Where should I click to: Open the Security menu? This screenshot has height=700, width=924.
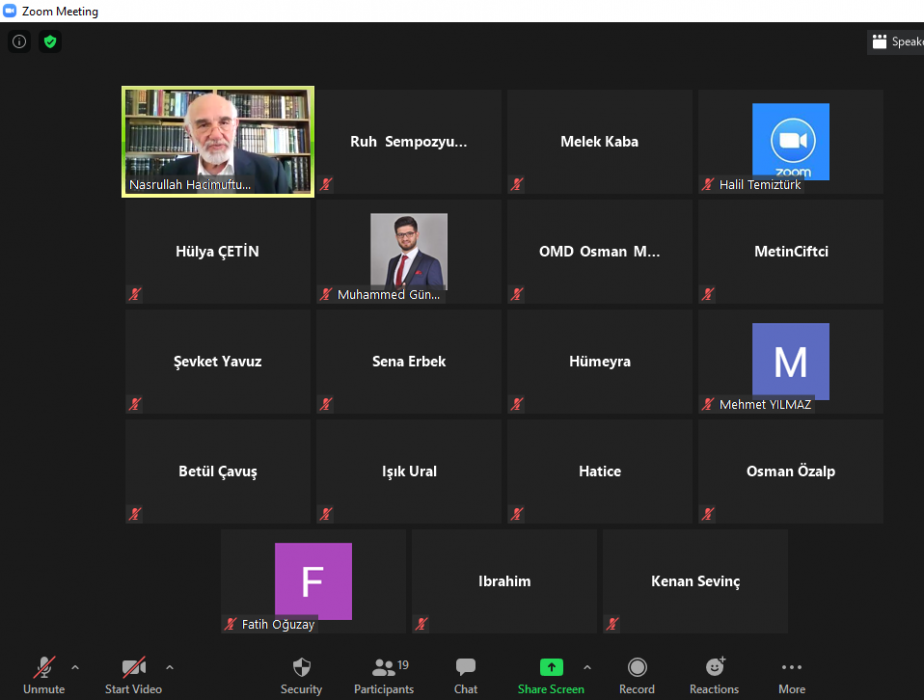pyautogui.click(x=301, y=675)
